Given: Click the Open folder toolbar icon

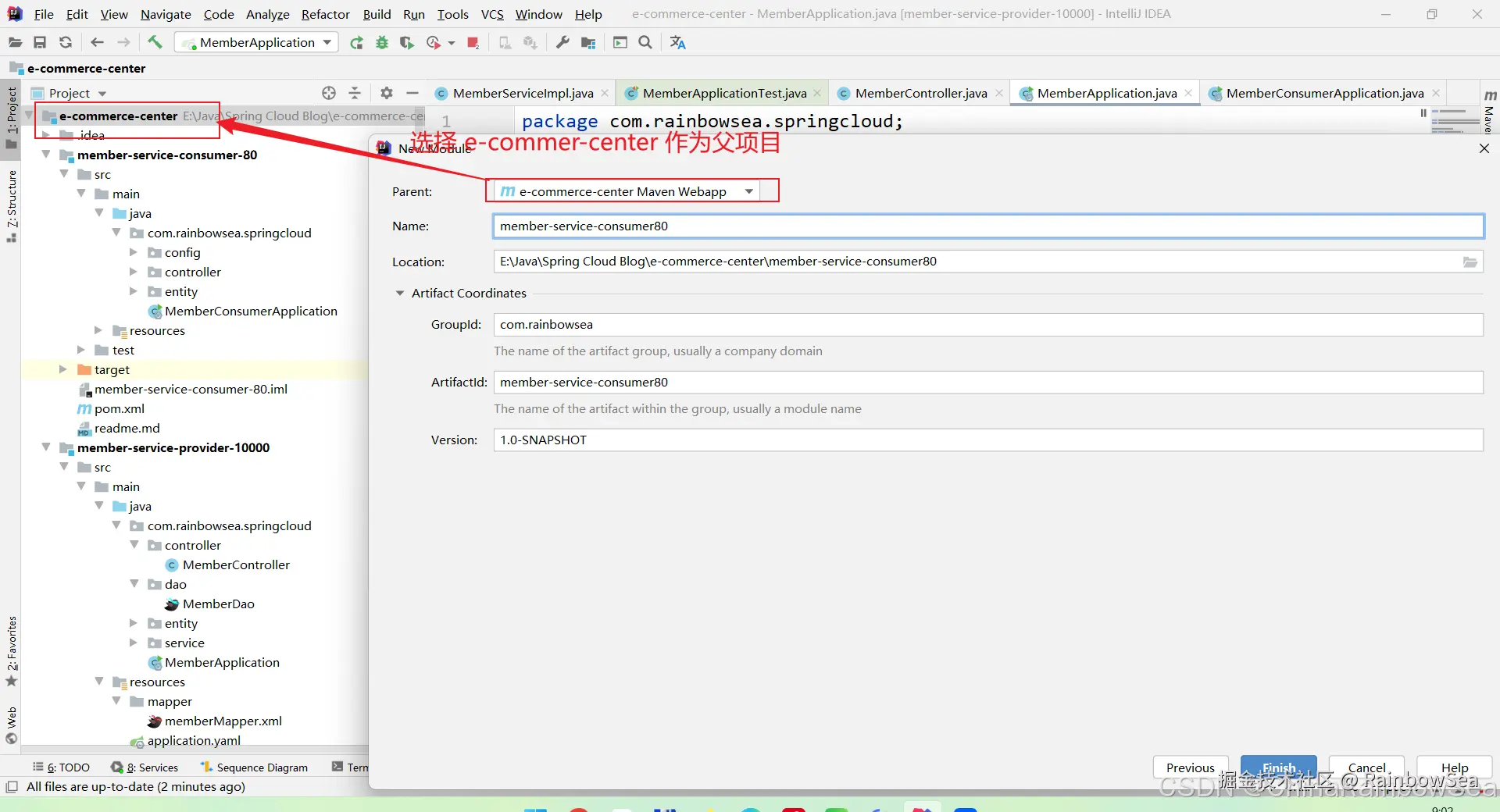Looking at the screenshot, I should click(15, 42).
